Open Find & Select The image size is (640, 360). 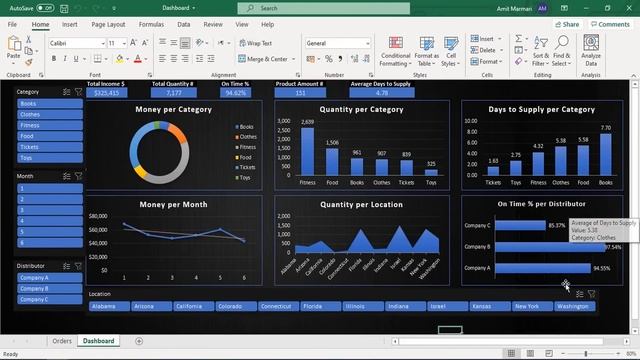(562, 51)
